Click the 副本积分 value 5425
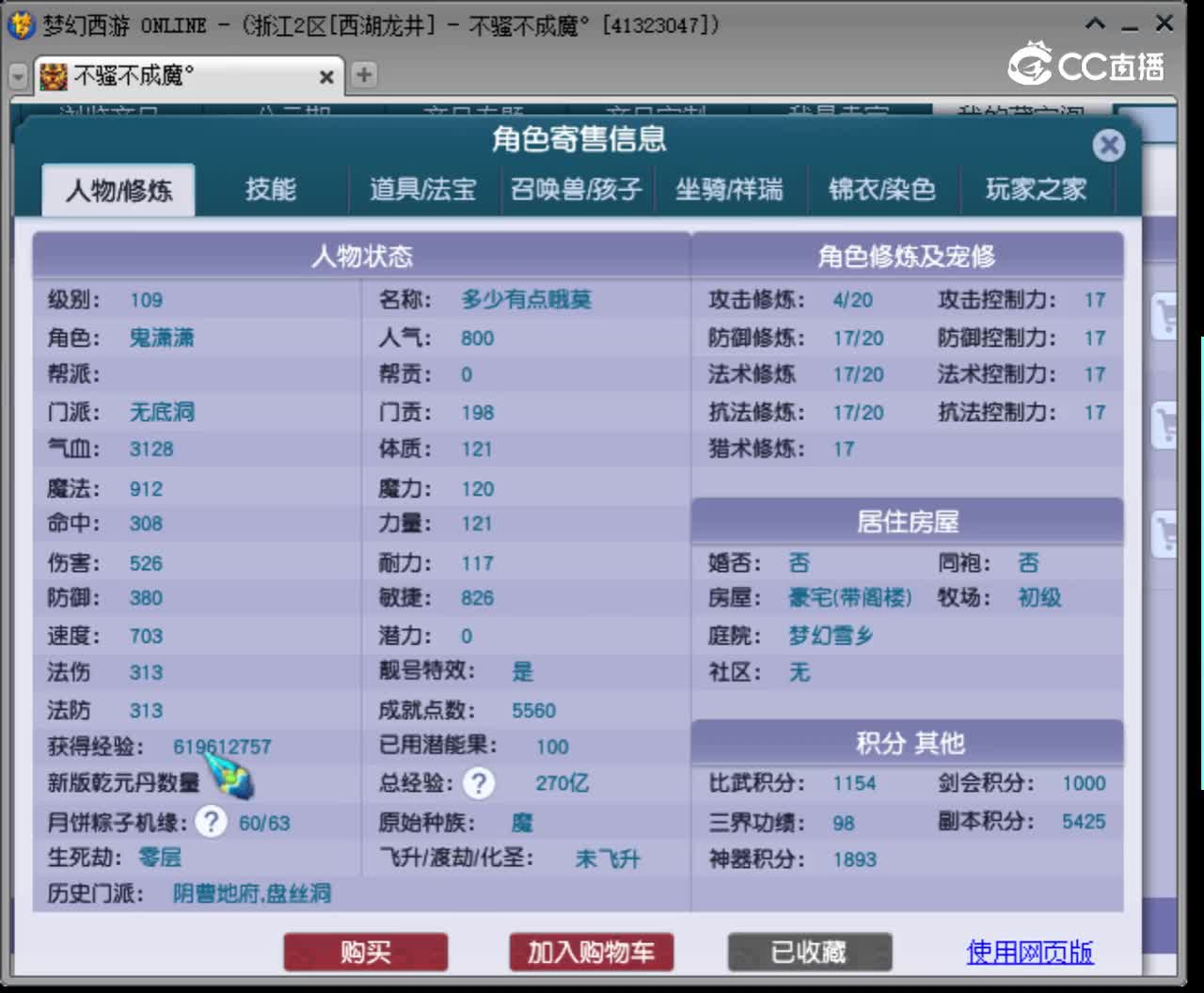 click(x=1085, y=822)
